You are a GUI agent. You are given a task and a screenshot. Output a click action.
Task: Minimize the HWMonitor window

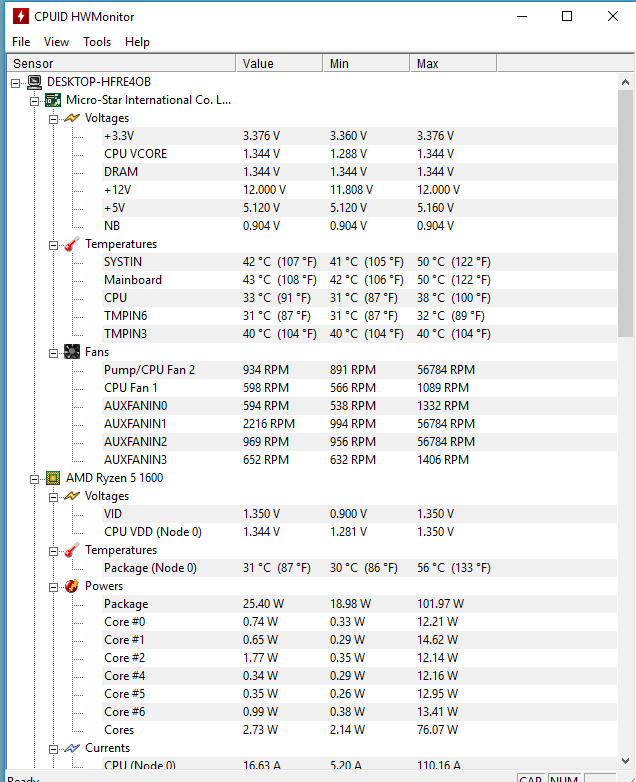pyautogui.click(x=522, y=16)
